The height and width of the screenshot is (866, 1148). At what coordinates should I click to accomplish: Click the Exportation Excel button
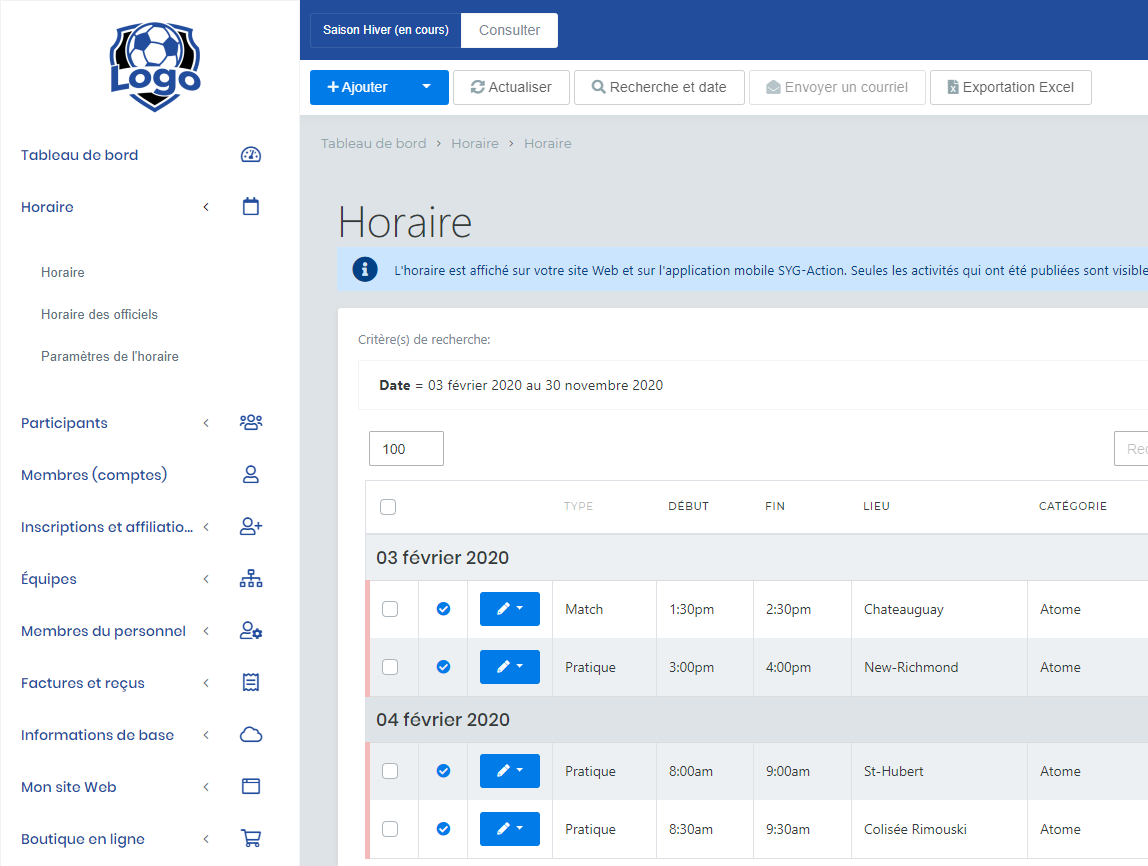(x=1010, y=87)
